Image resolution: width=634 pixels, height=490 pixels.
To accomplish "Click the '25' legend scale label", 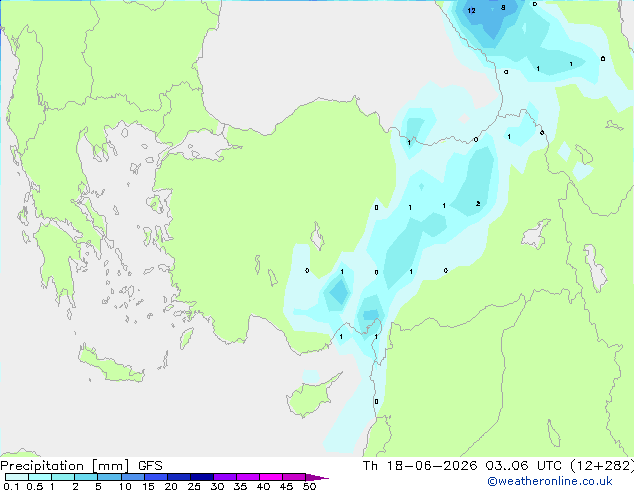I will tap(194, 486).
